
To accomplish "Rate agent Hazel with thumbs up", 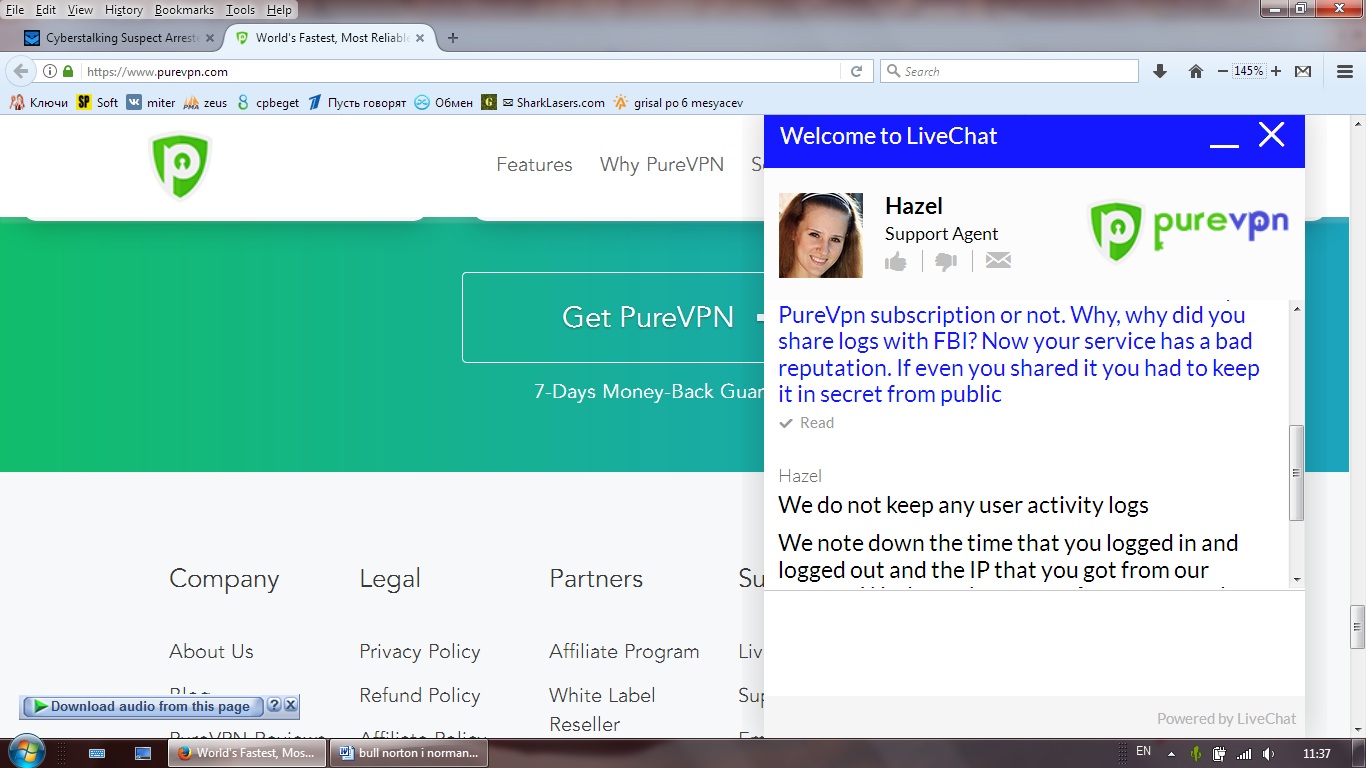I will pos(896,261).
